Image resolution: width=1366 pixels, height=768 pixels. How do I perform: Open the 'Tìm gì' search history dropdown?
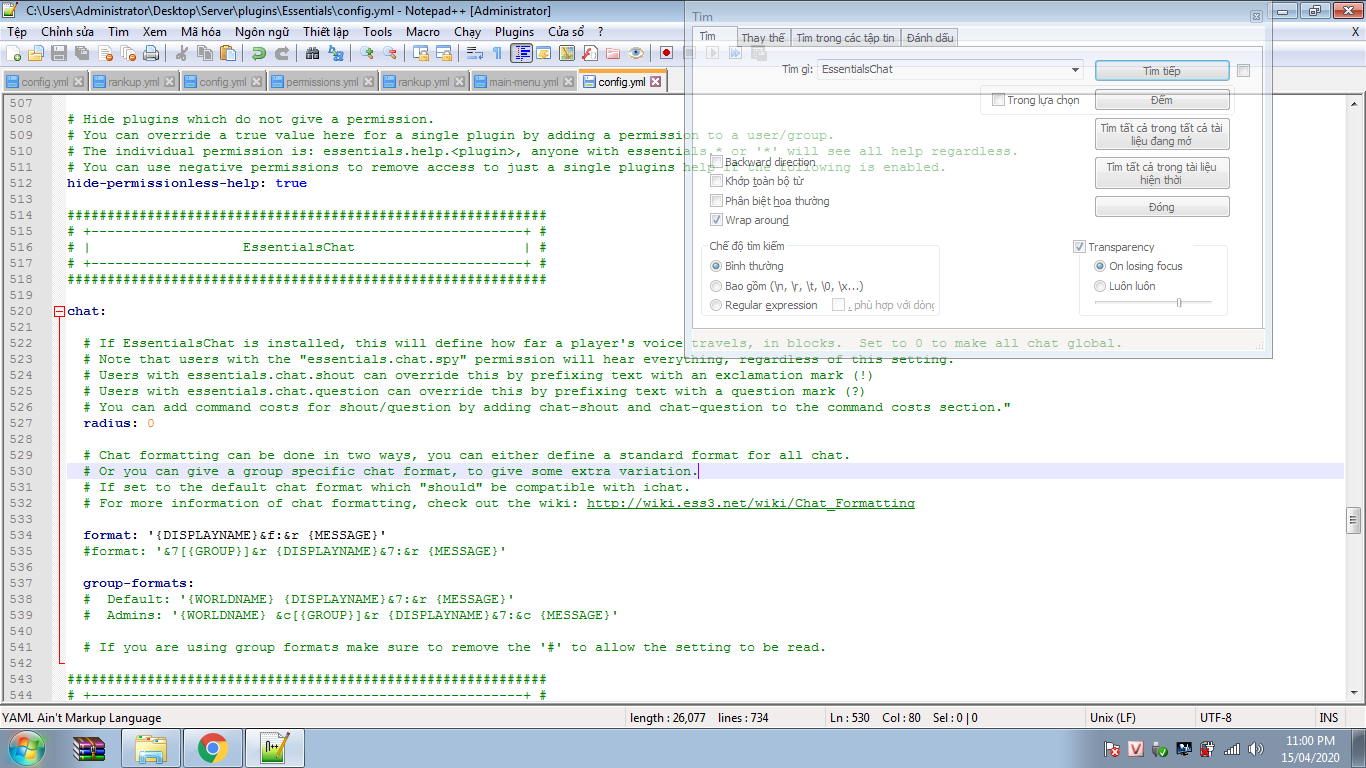(x=1075, y=70)
